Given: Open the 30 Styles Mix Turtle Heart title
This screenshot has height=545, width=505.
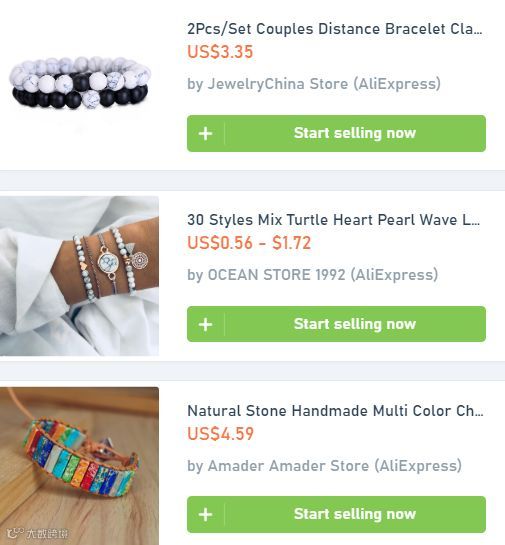Looking at the screenshot, I should (x=334, y=220).
